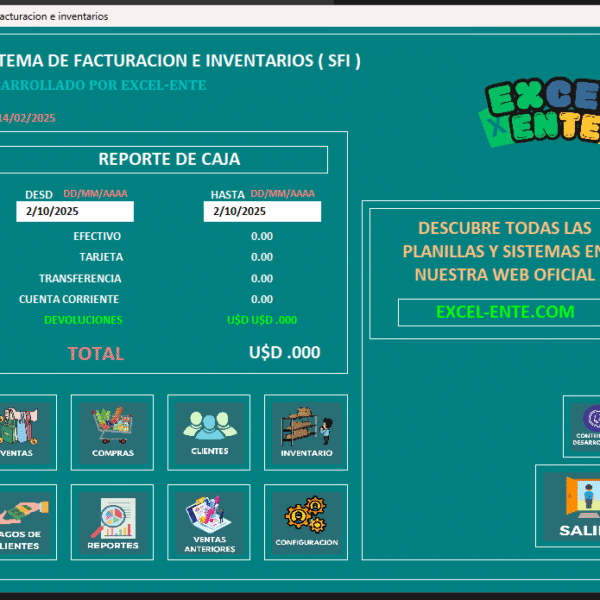Screen dimensions: 600x600
Task: Open the Ventas module
Action: click(22, 431)
